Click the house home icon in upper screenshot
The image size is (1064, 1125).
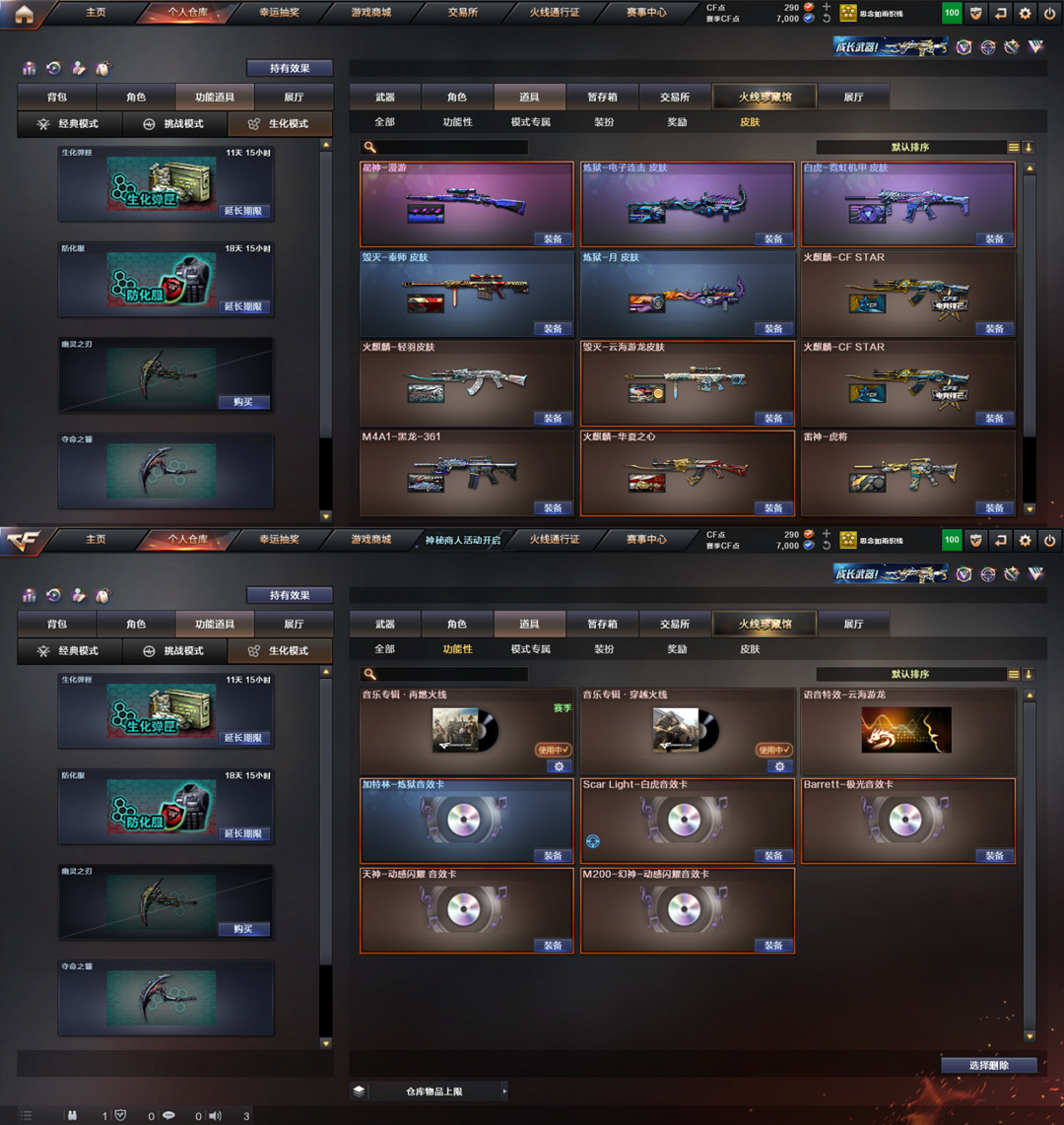pos(24,14)
